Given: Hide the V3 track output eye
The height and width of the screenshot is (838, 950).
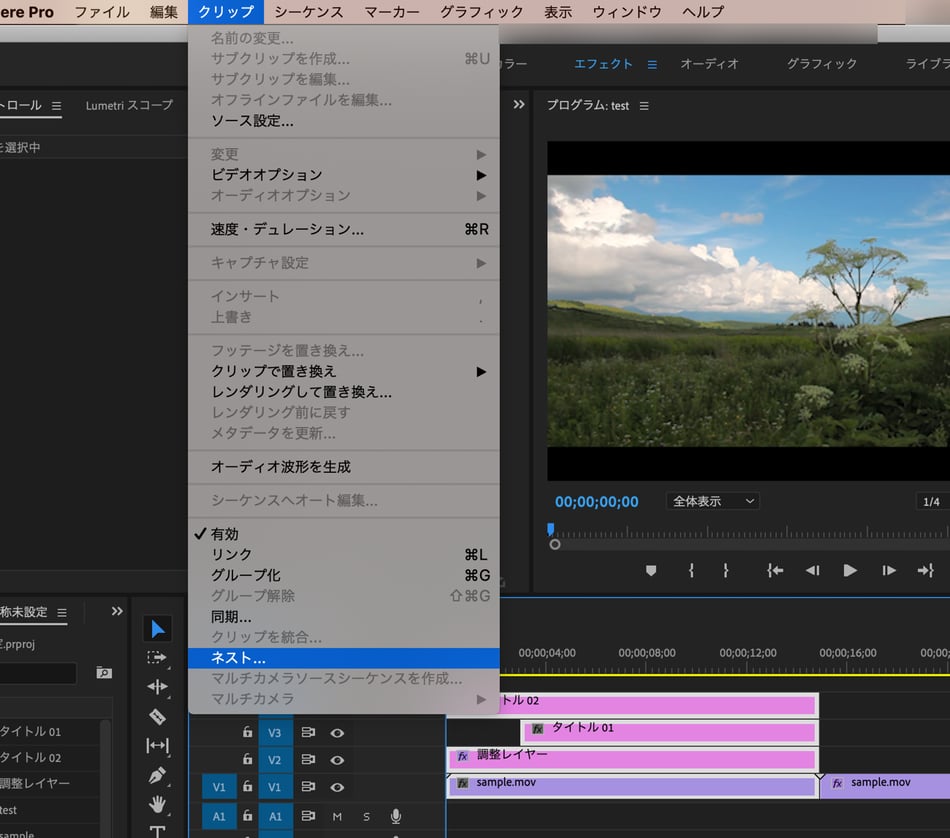Looking at the screenshot, I should [x=337, y=733].
